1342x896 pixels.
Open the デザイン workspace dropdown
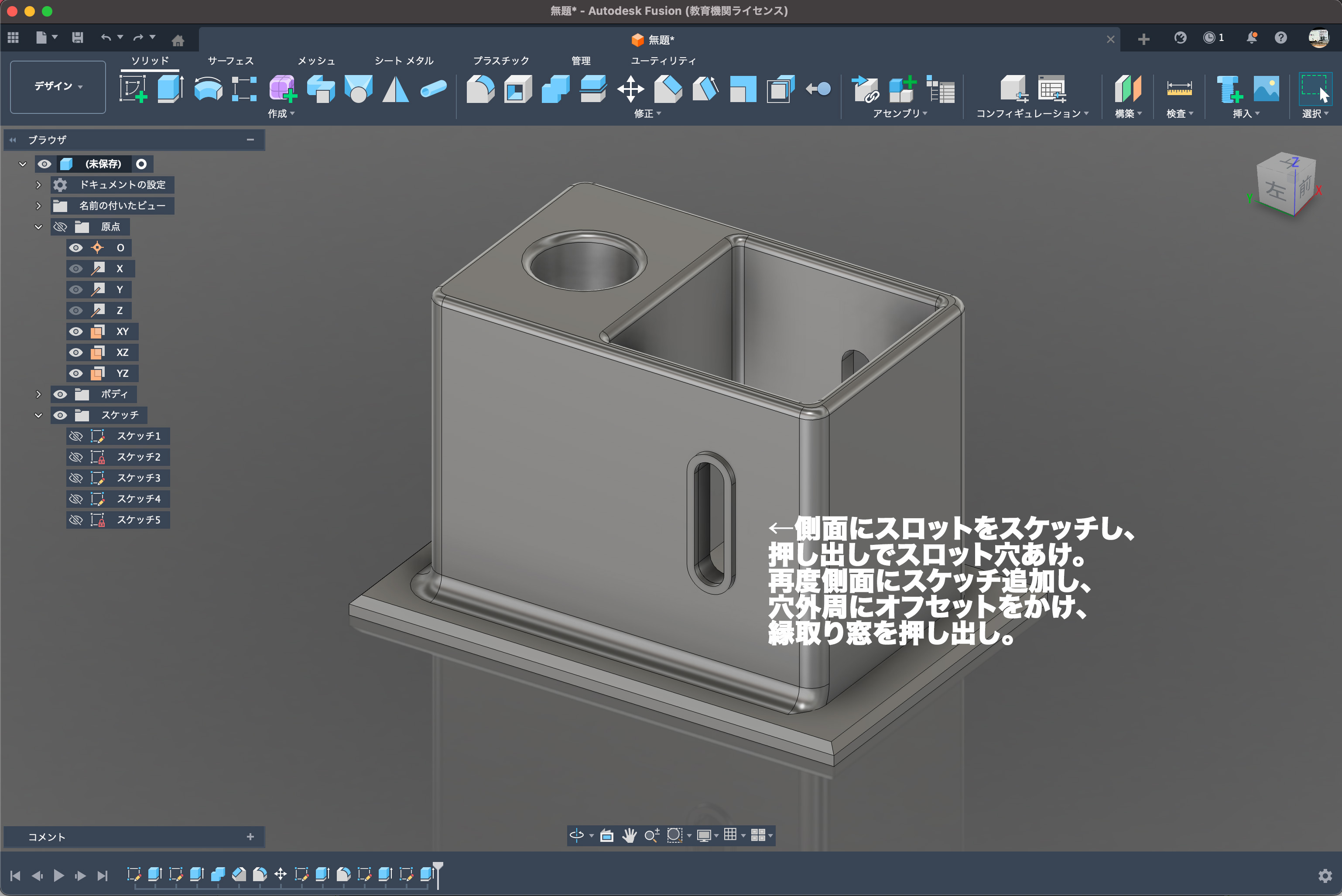pos(58,86)
